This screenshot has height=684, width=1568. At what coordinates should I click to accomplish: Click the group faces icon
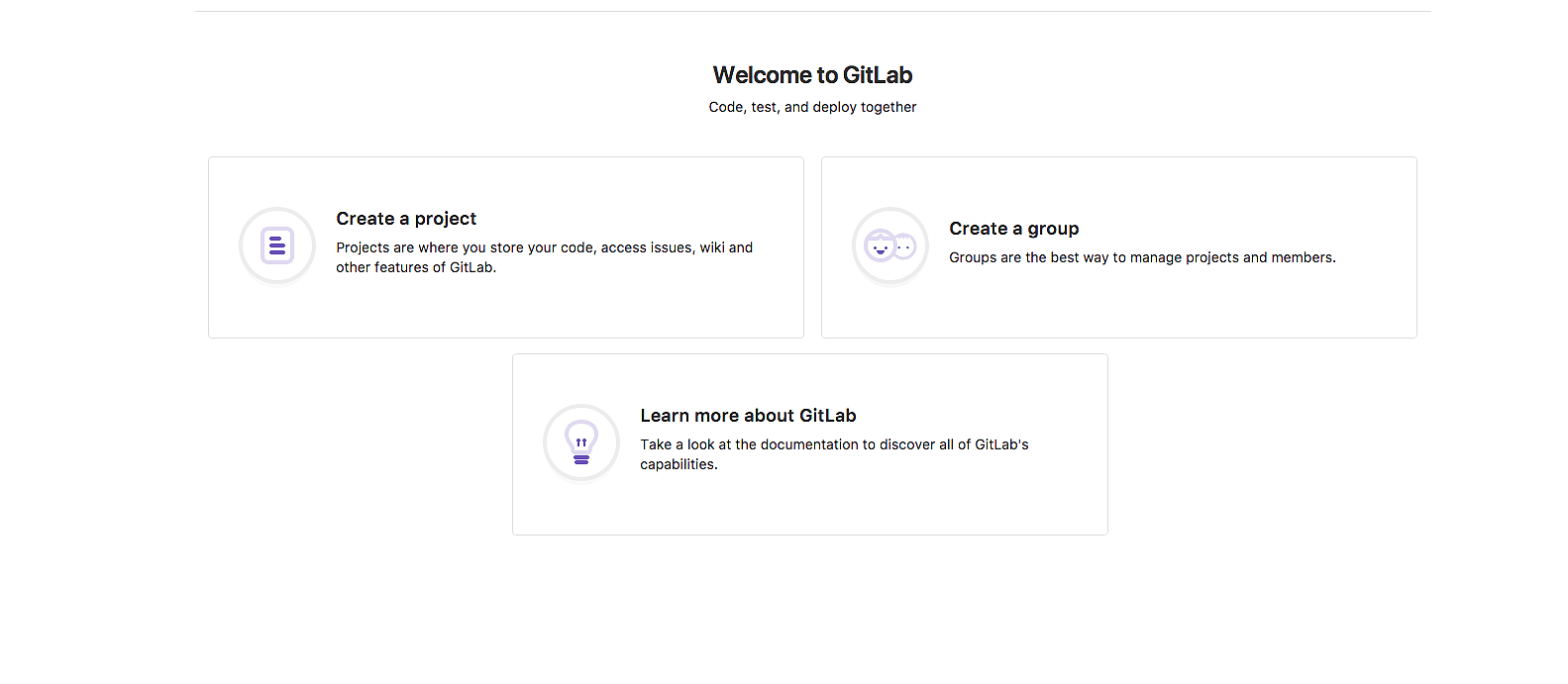pyautogui.click(x=890, y=245)
